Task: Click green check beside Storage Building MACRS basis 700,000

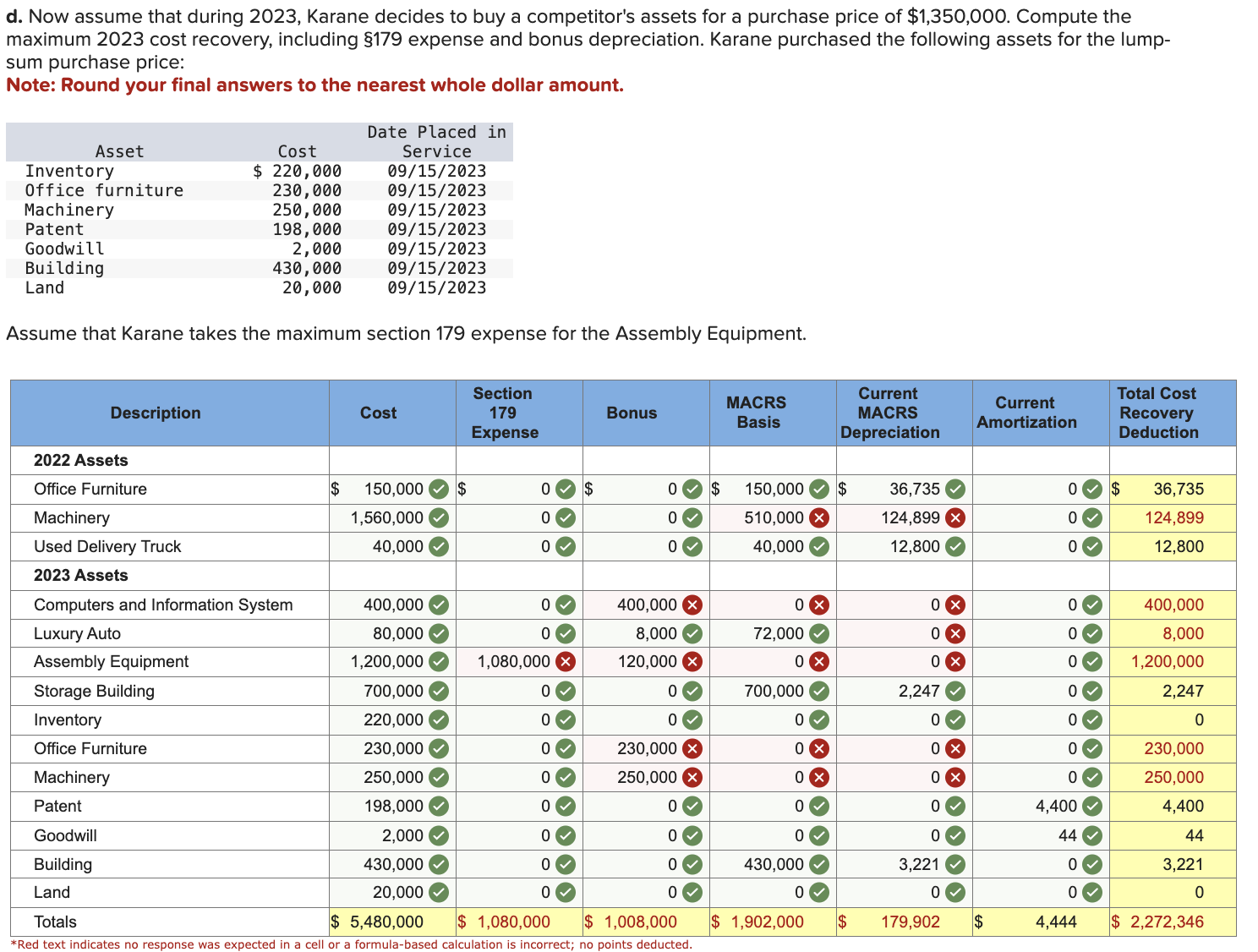Action: pos(818,691)
